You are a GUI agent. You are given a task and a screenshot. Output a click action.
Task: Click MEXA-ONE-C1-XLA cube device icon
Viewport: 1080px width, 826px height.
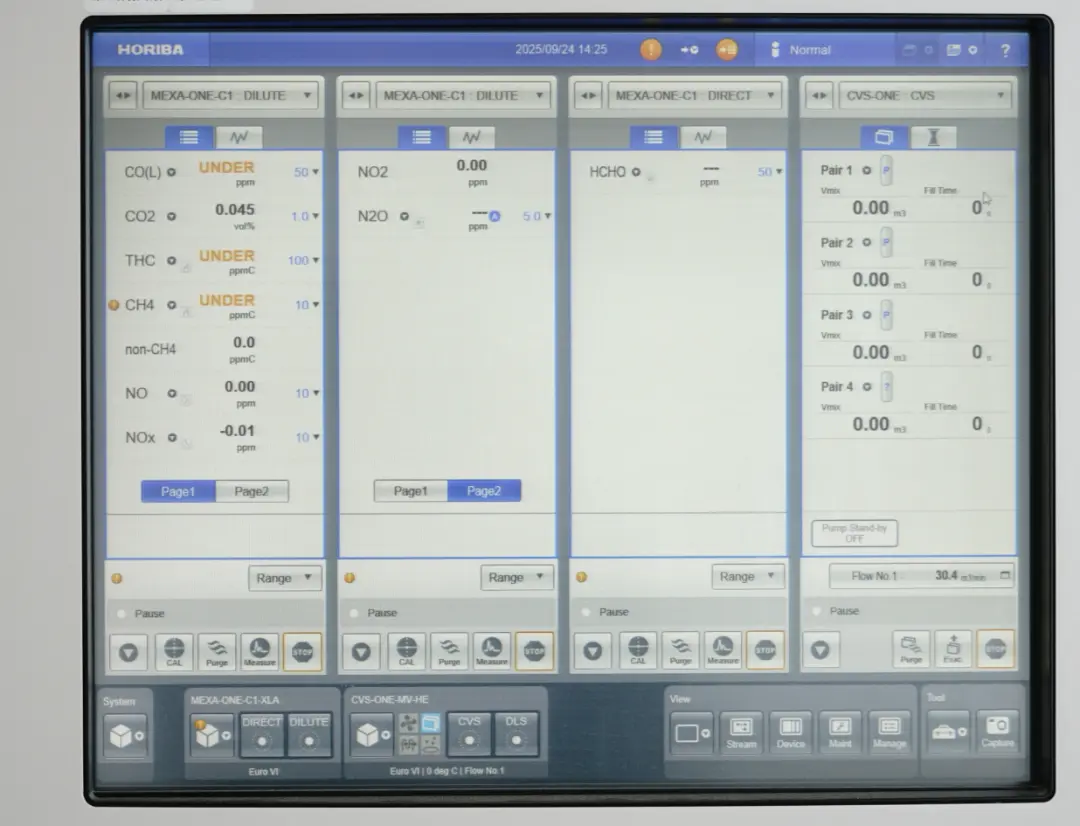tap(212, 735)
